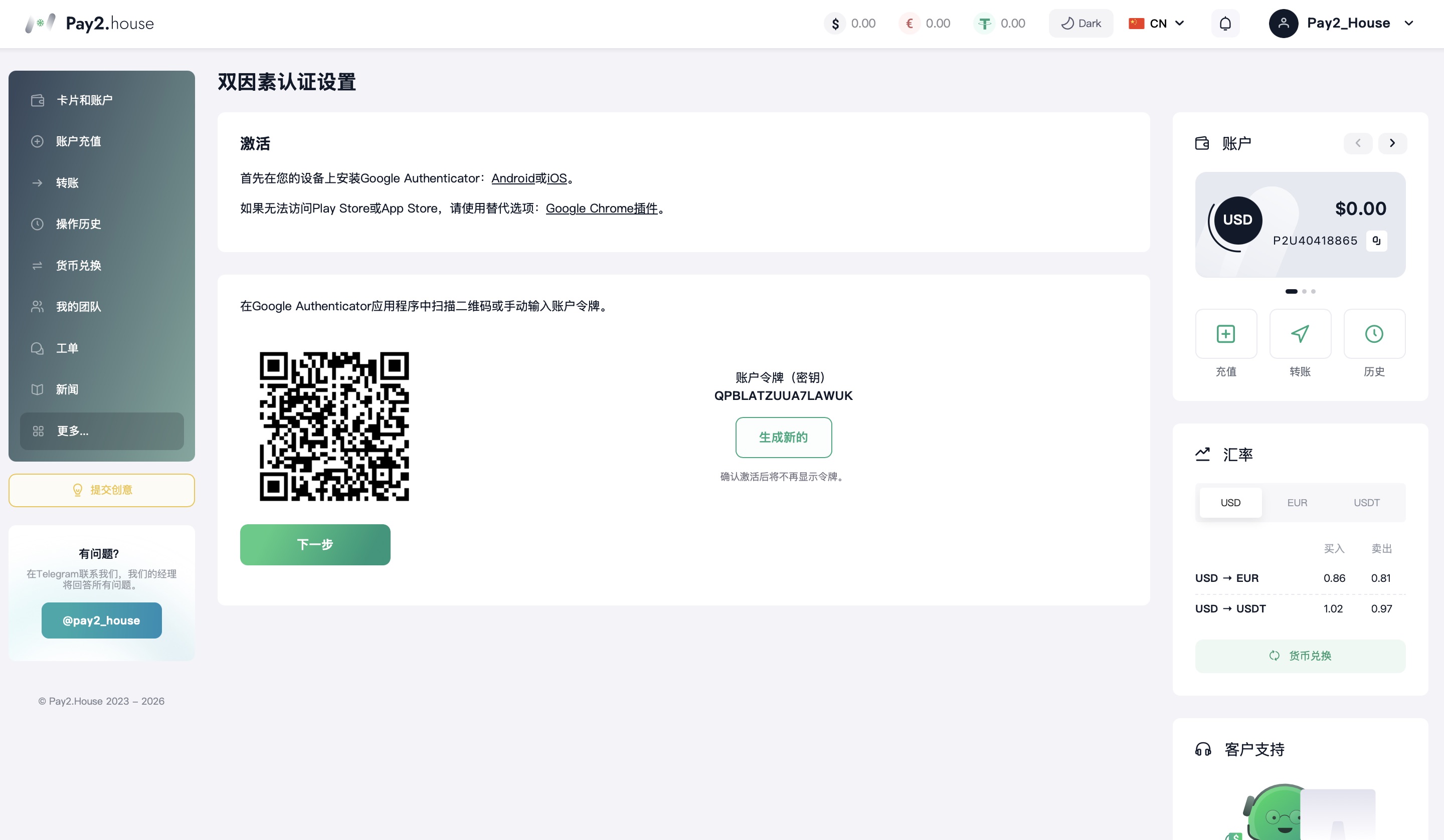1444x840 pixels.
Task: Click the euro balance icon
Action: click(910, 24)
